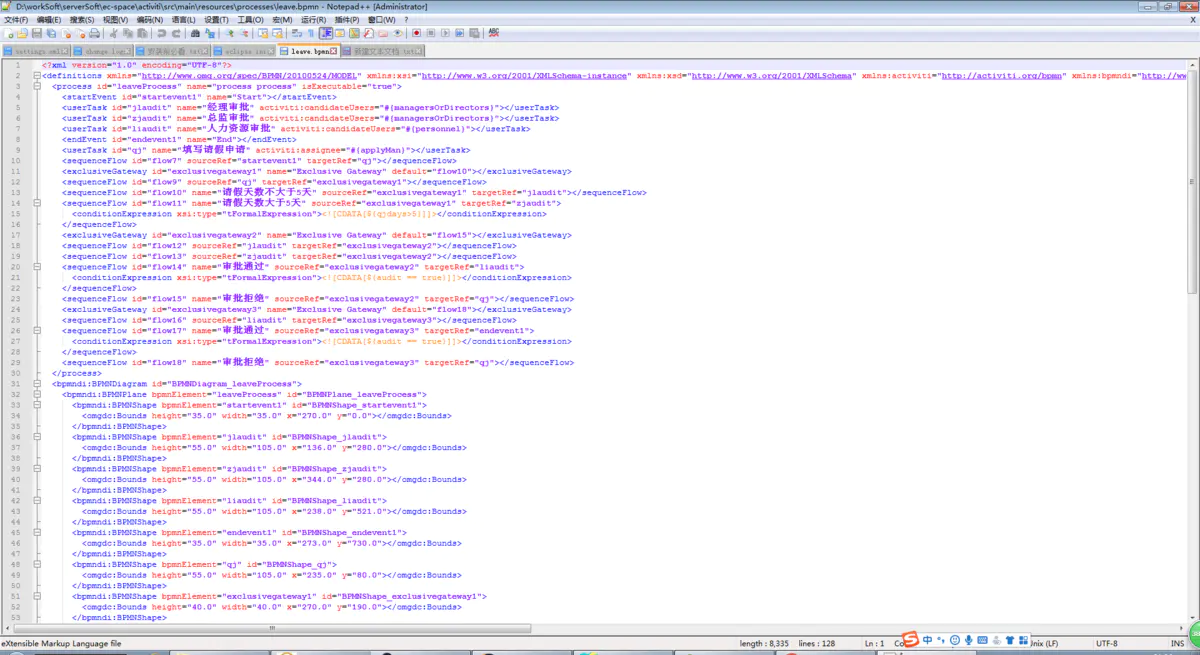Toggle INS insert mode in status bar
Image resolution: width=1200 pixels, height=655 pixels.
coord(1177,643)
